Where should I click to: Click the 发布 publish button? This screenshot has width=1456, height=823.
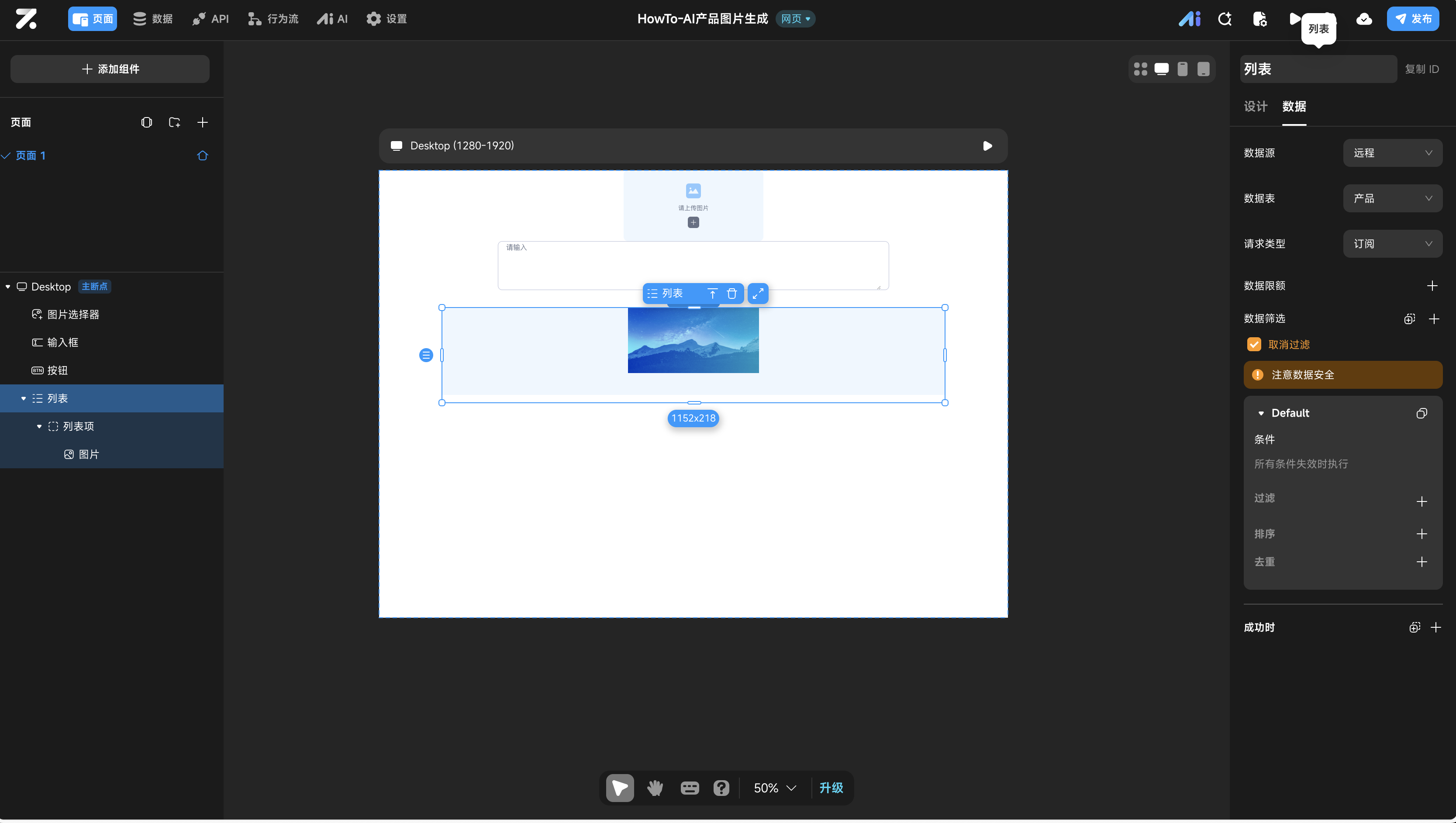(1412, 19)
